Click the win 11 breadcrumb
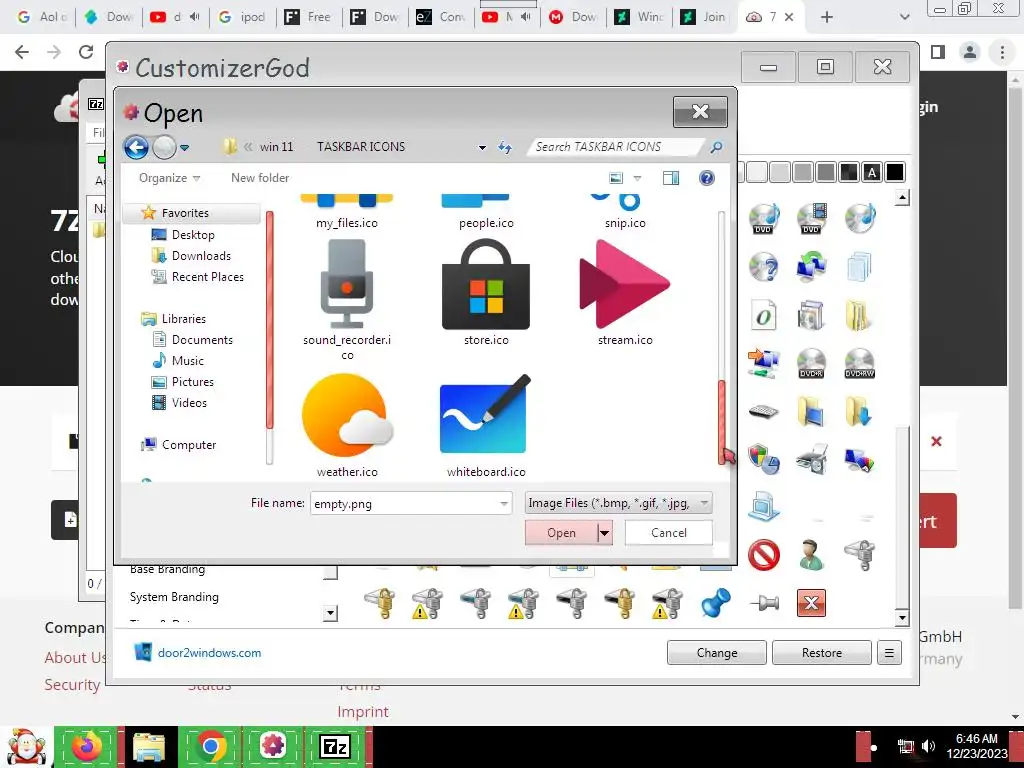Viewport: 1024px width, 768px height. tap(276, 147)
